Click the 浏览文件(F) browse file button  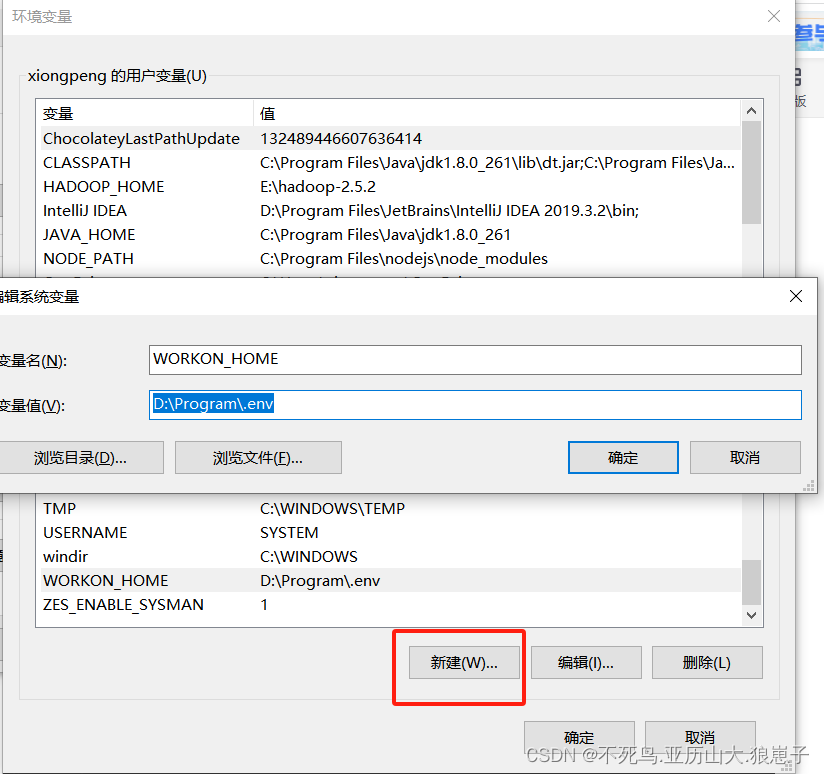pos(258,457)
